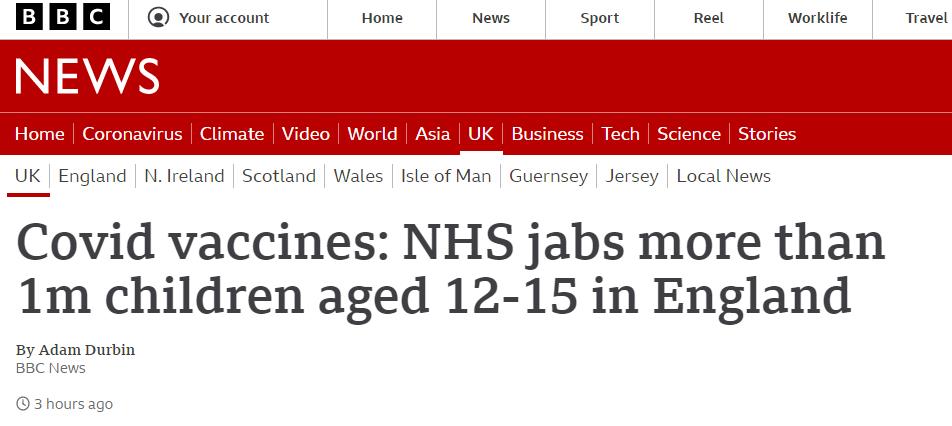Viewport: 952px width, 426px height.
Task: Open Reel in top navigation
Action: (709, 18)
